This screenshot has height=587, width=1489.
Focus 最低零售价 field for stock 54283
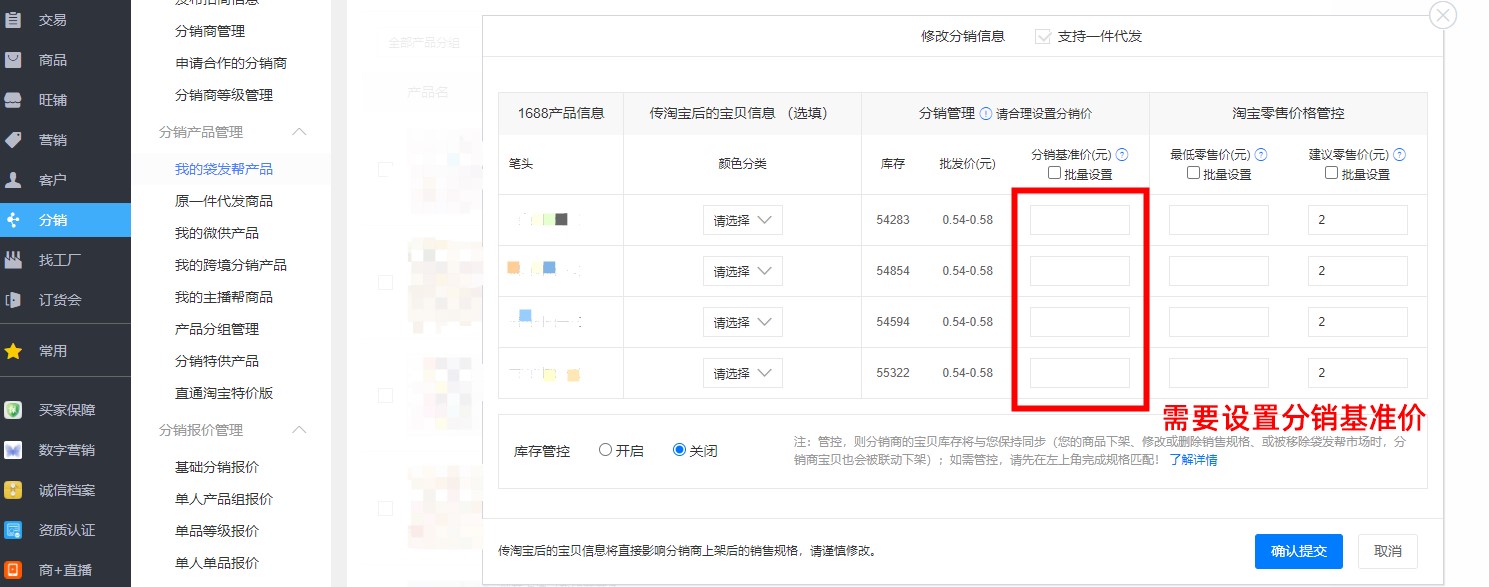pyautogui.click(x=1219, y=220)
